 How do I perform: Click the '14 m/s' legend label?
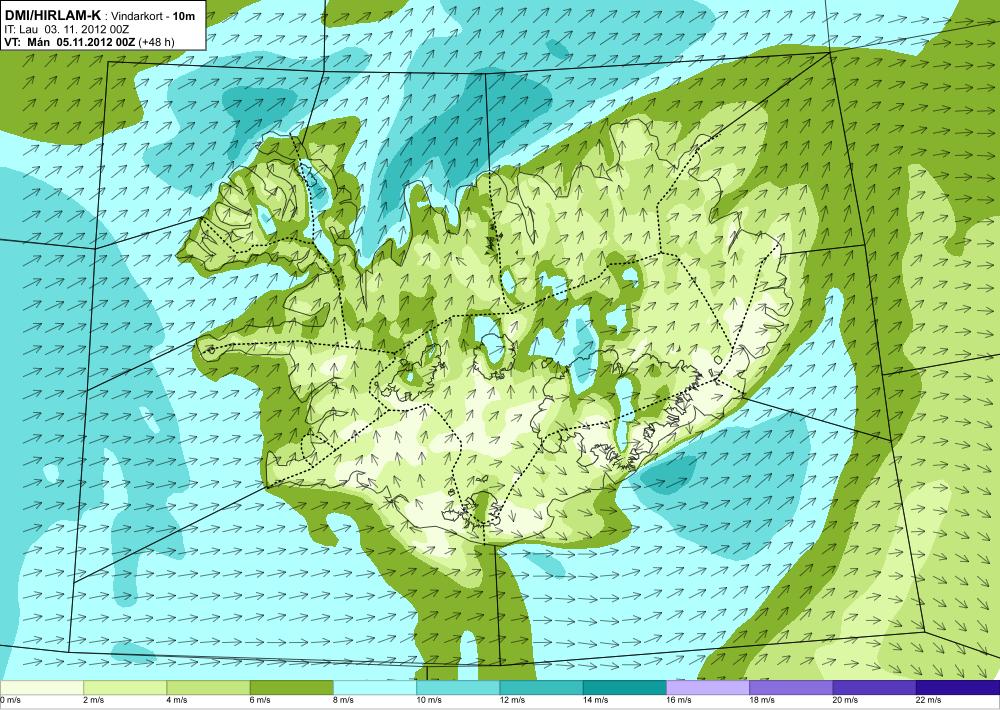(x=596, y=700)
